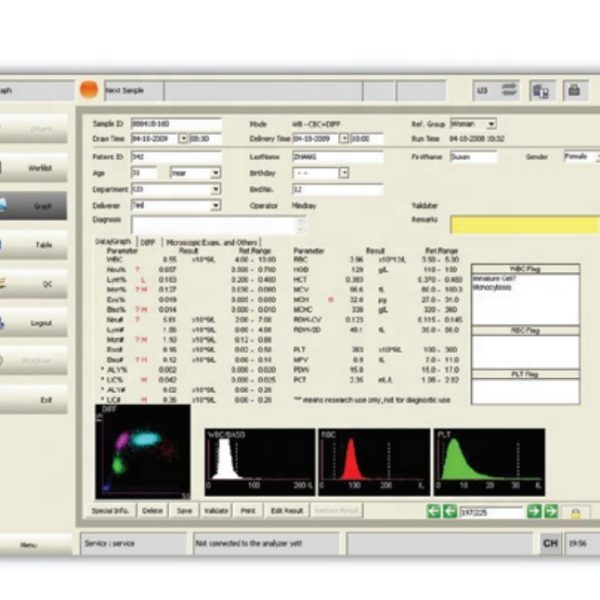The width and height of the screenshot is (600, 600).
Task: Jump to the first record with leftmost green arrow
Action: coord(434,511)
